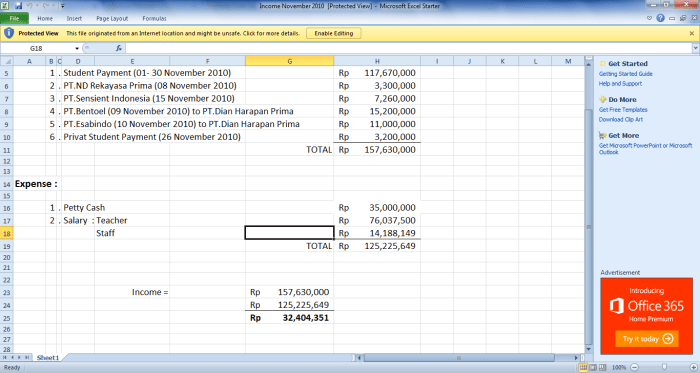Expand the formula bar with chevron
Image resolution: width=700 pixels, height=373 pixels.
(x=696, y=48)
